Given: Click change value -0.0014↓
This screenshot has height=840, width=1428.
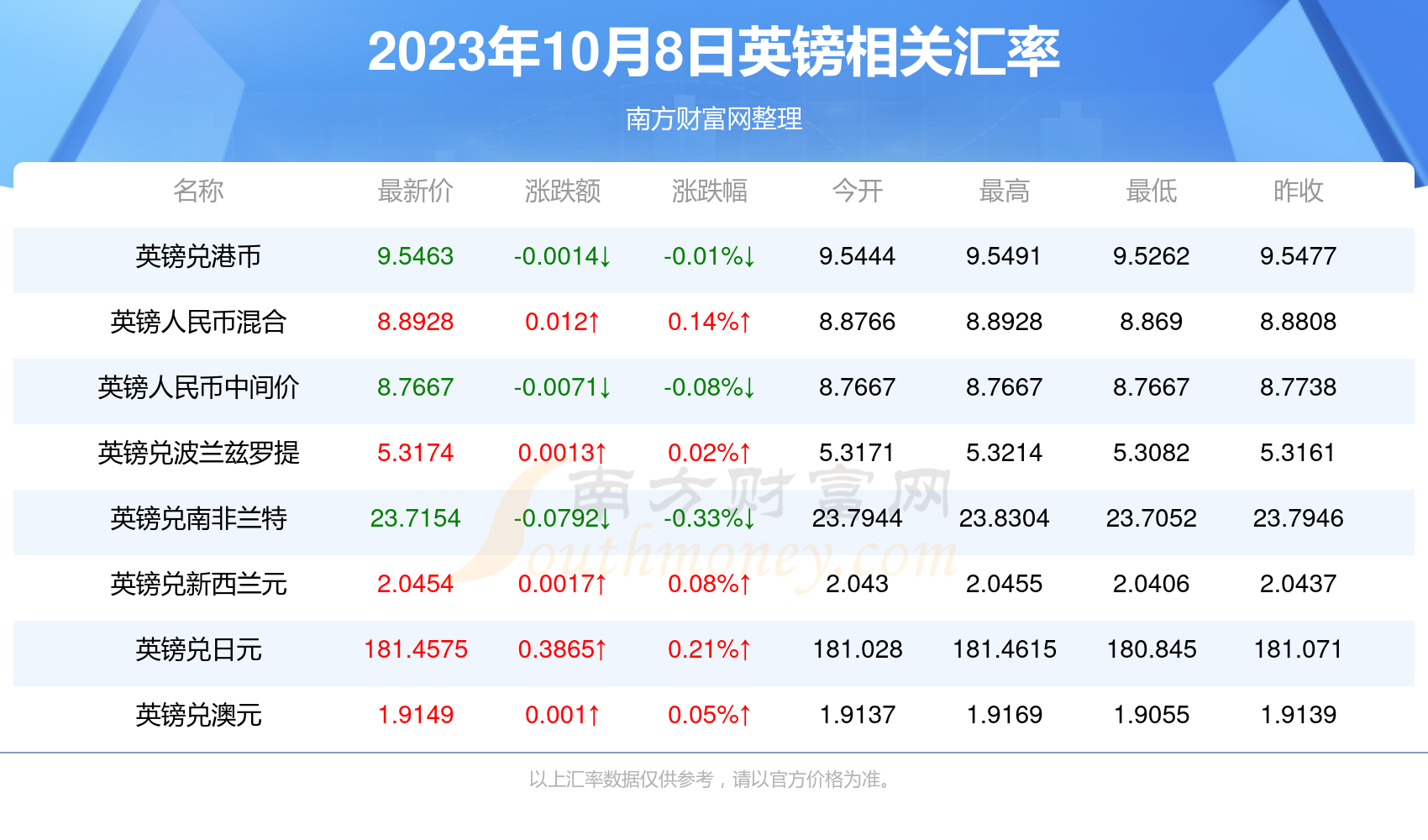Looking at the screenshot, I should pos(563,256).
